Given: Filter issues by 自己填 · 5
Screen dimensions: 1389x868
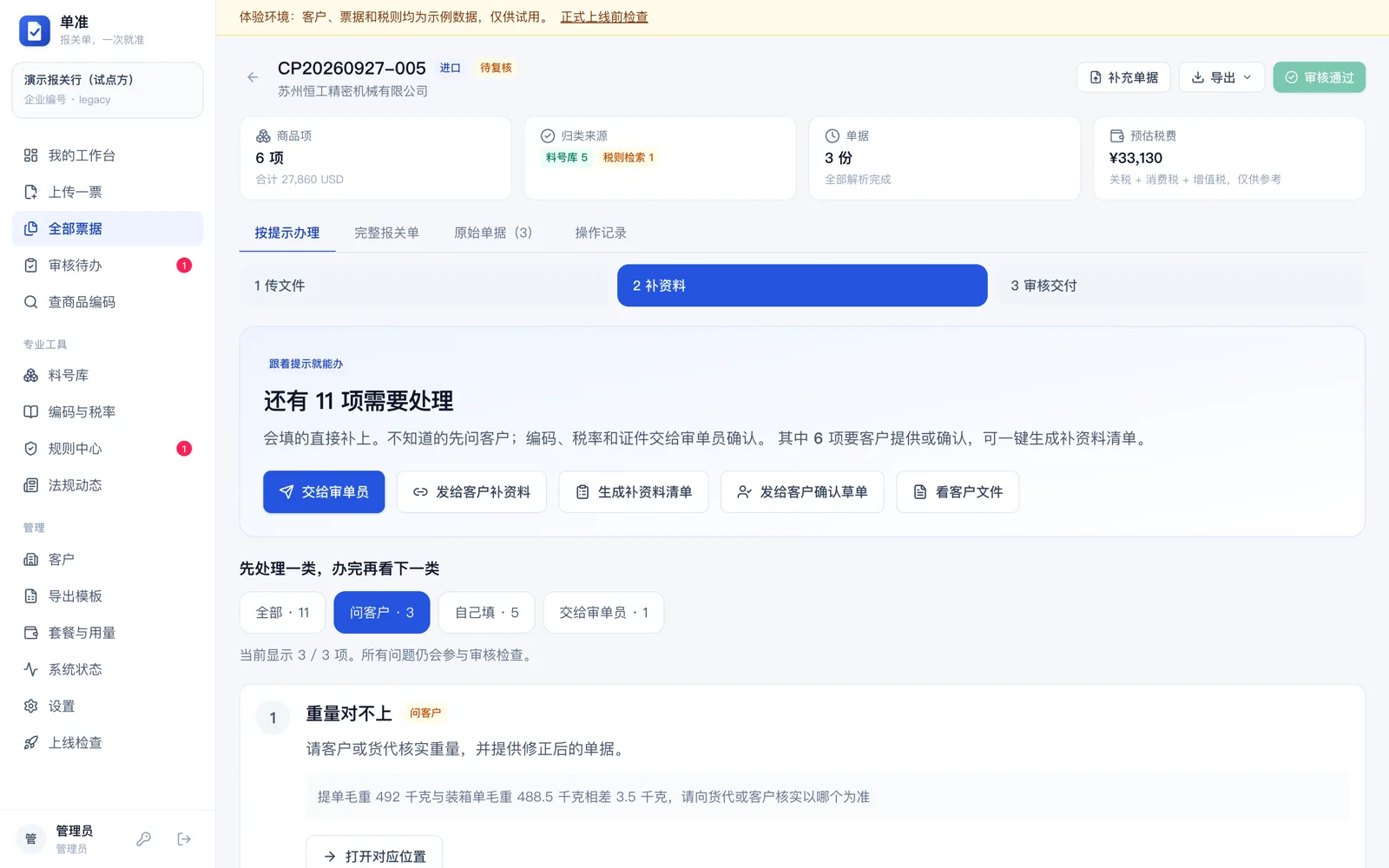Looking at the screenshot, I should pos(487,613).
